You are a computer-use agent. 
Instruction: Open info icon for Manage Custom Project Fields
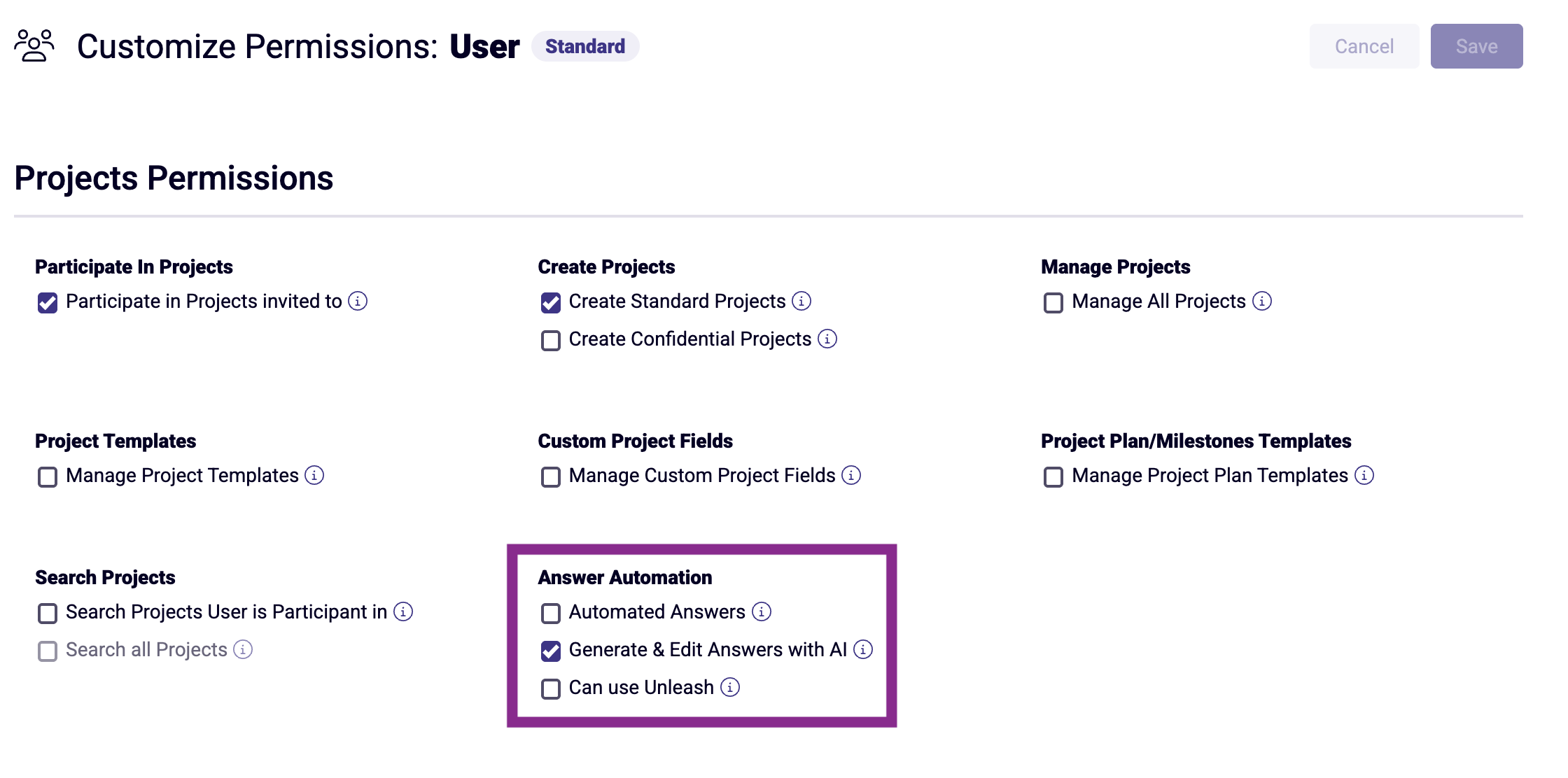click(851, 475)
